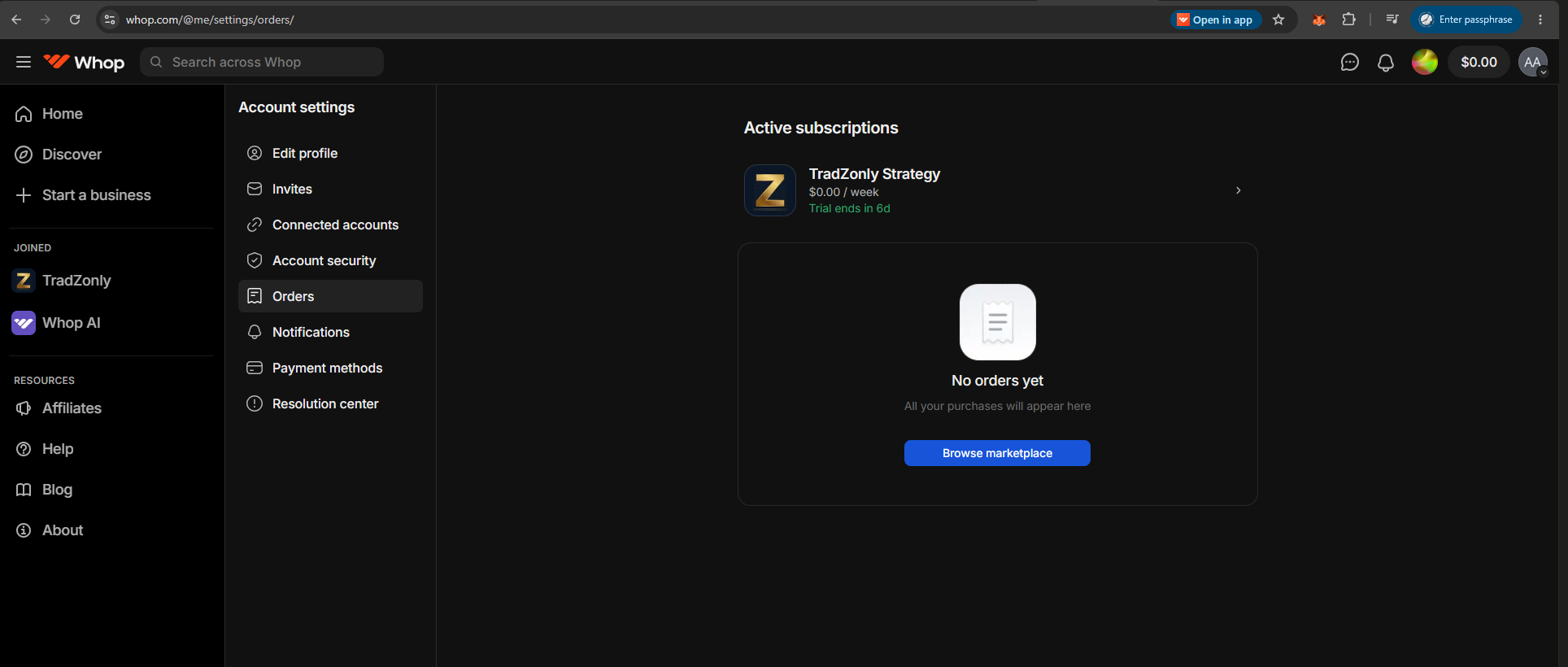Open Account security settings
Screen dimensions: 1568x667
click(x=330, y=260)
